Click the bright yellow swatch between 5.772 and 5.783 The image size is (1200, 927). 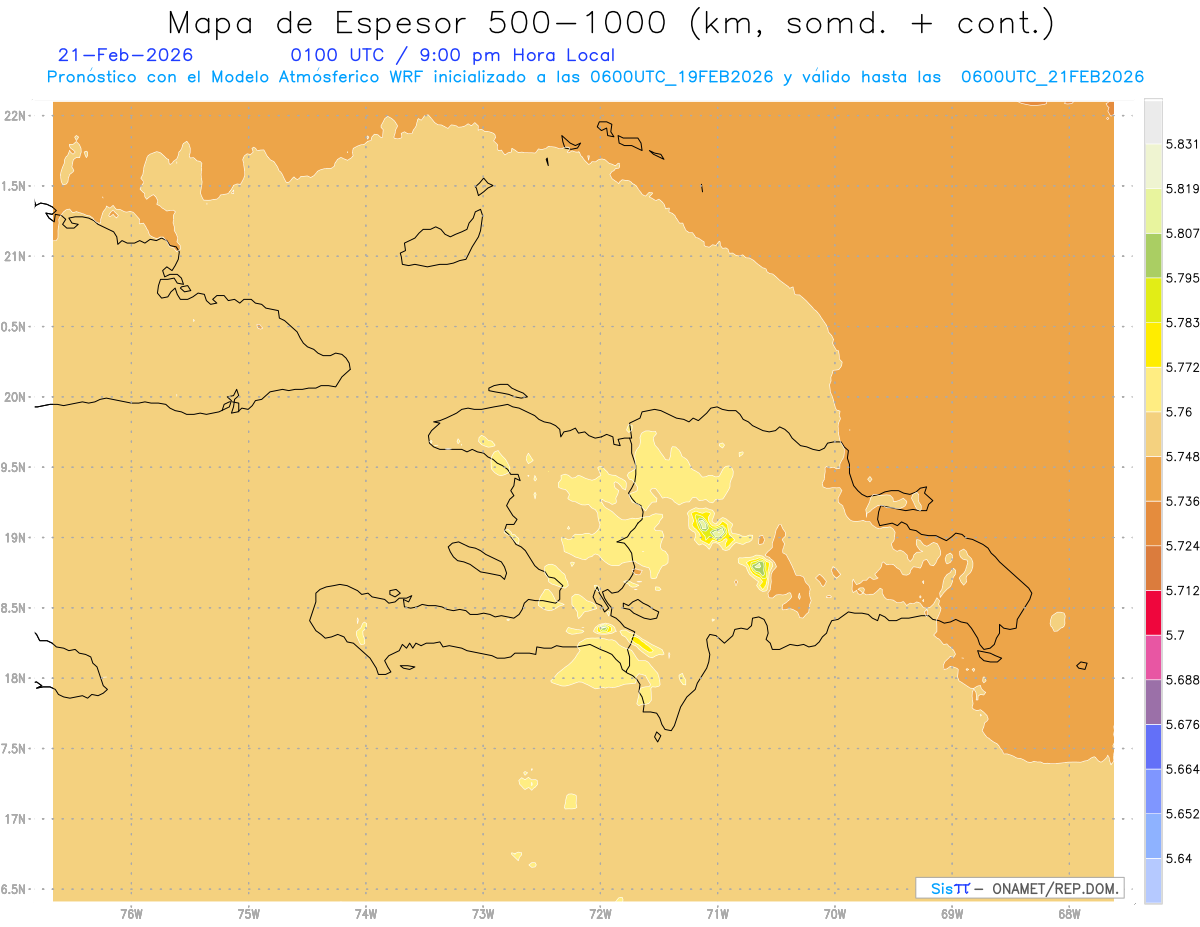point(1153,344)
